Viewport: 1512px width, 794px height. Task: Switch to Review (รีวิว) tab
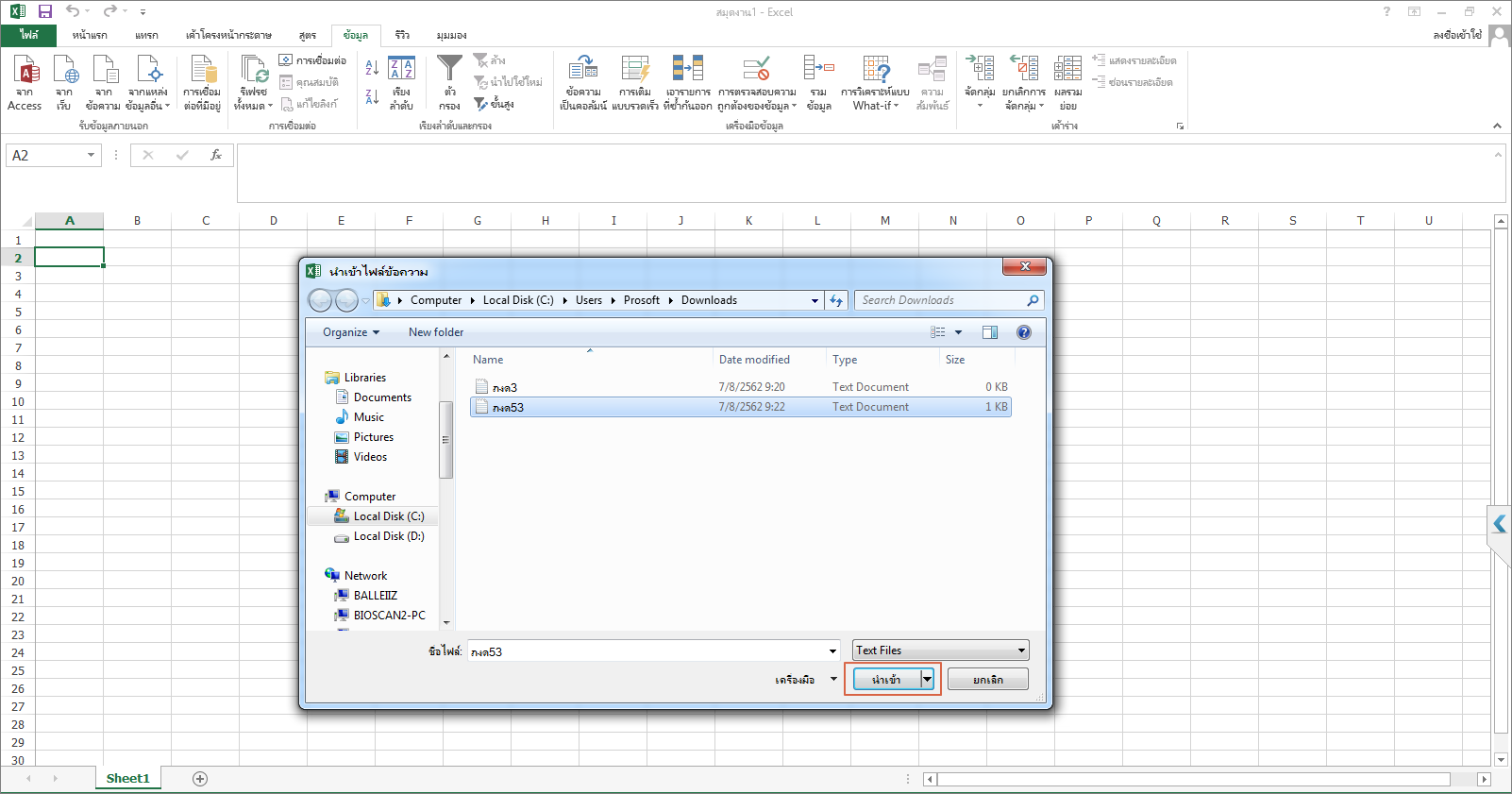(402, 35)
